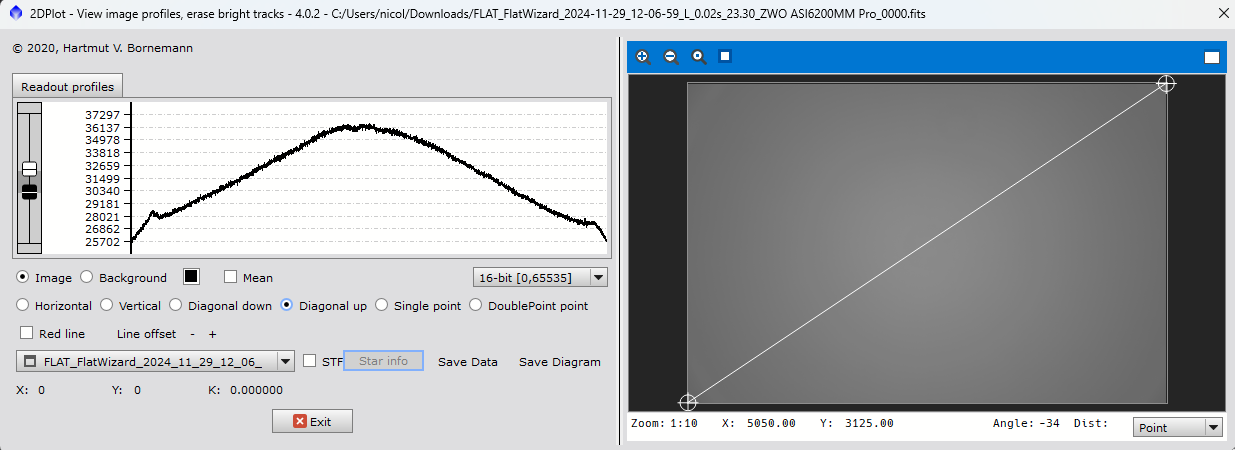
Task: Select the Image radio button
Action: point(23,277)
